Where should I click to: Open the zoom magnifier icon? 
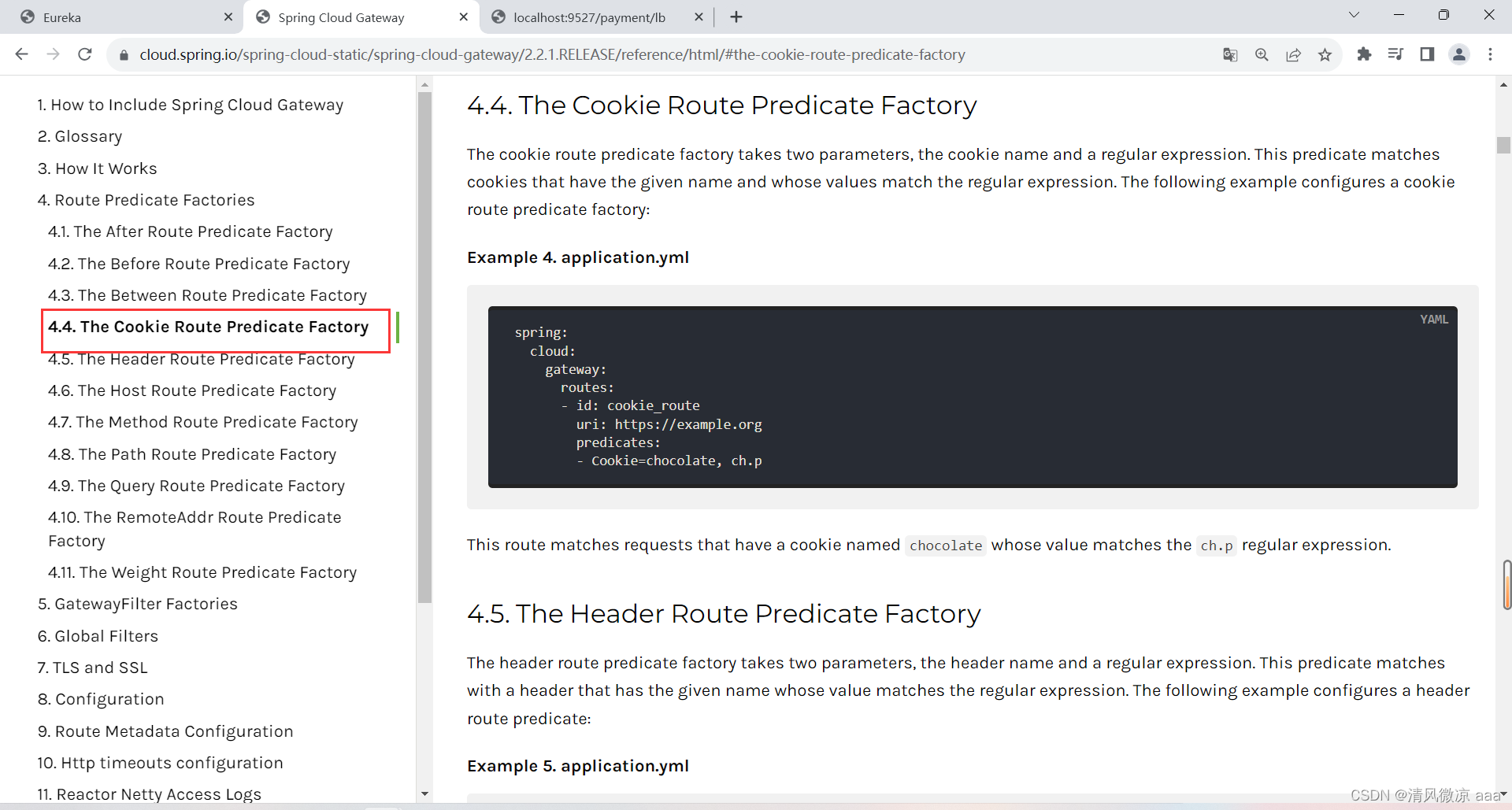(x=1262, y=54)
